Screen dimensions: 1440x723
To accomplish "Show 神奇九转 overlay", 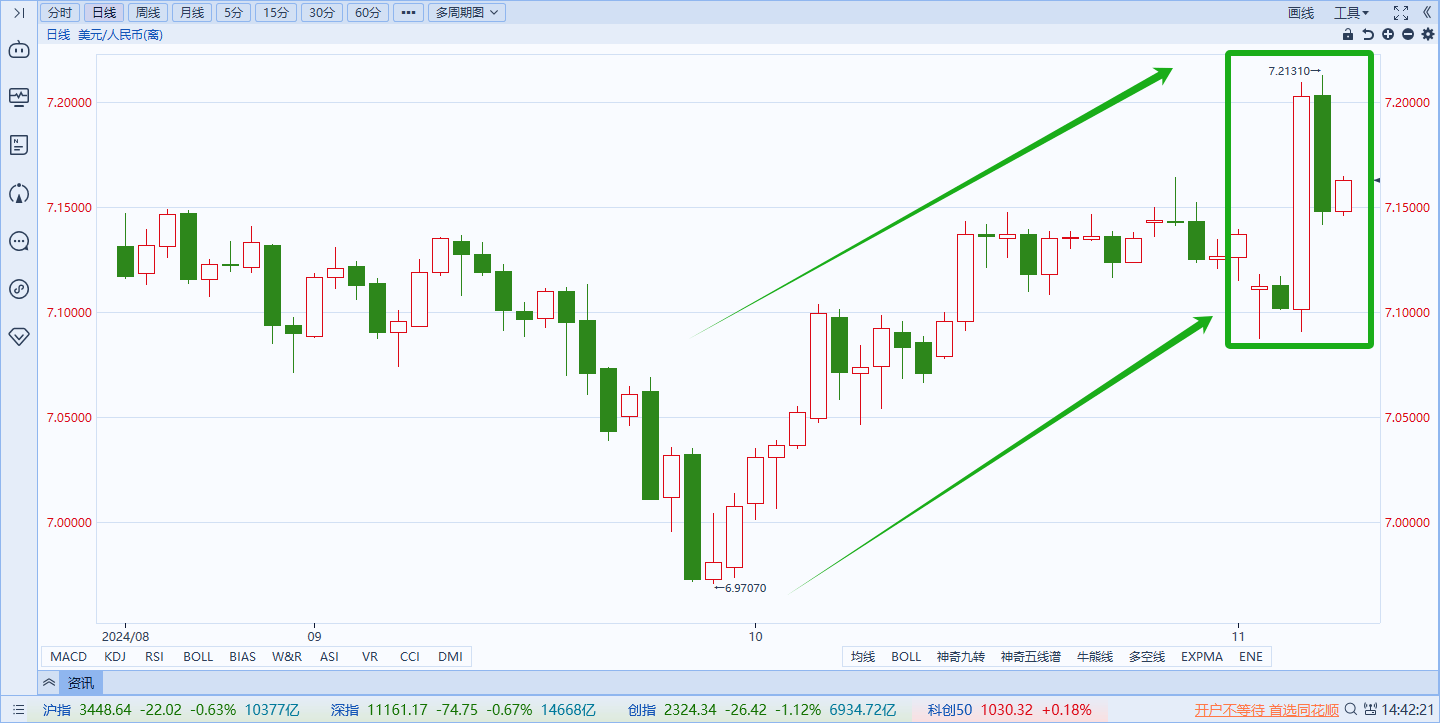I will (961, 657).
